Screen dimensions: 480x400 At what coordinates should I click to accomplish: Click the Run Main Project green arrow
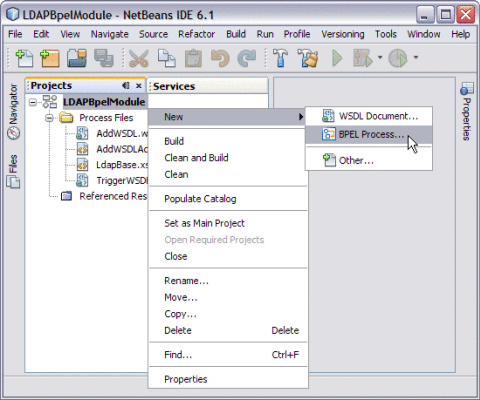tap(337, 58)
